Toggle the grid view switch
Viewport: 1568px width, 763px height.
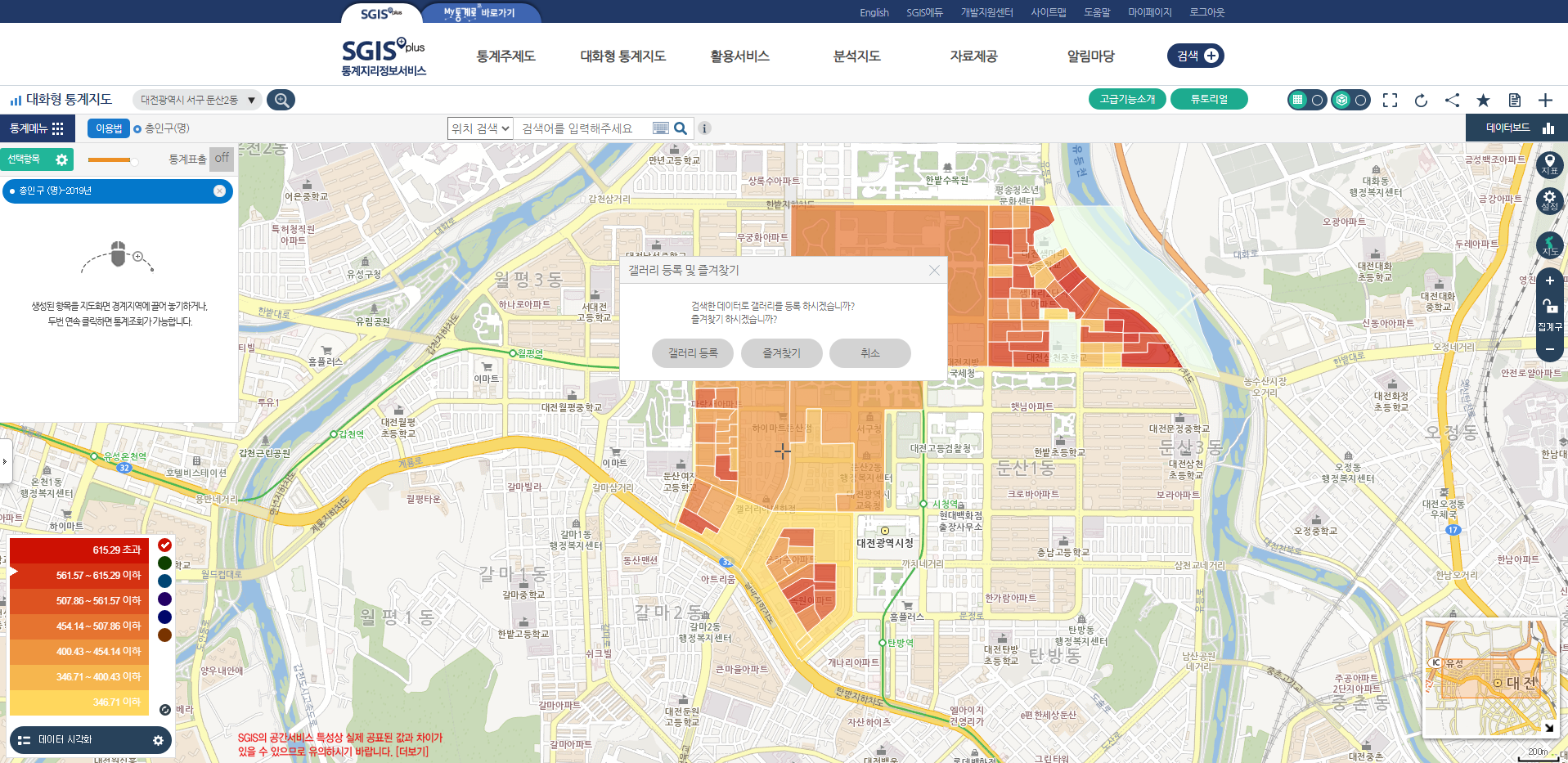pos(1306,100)
